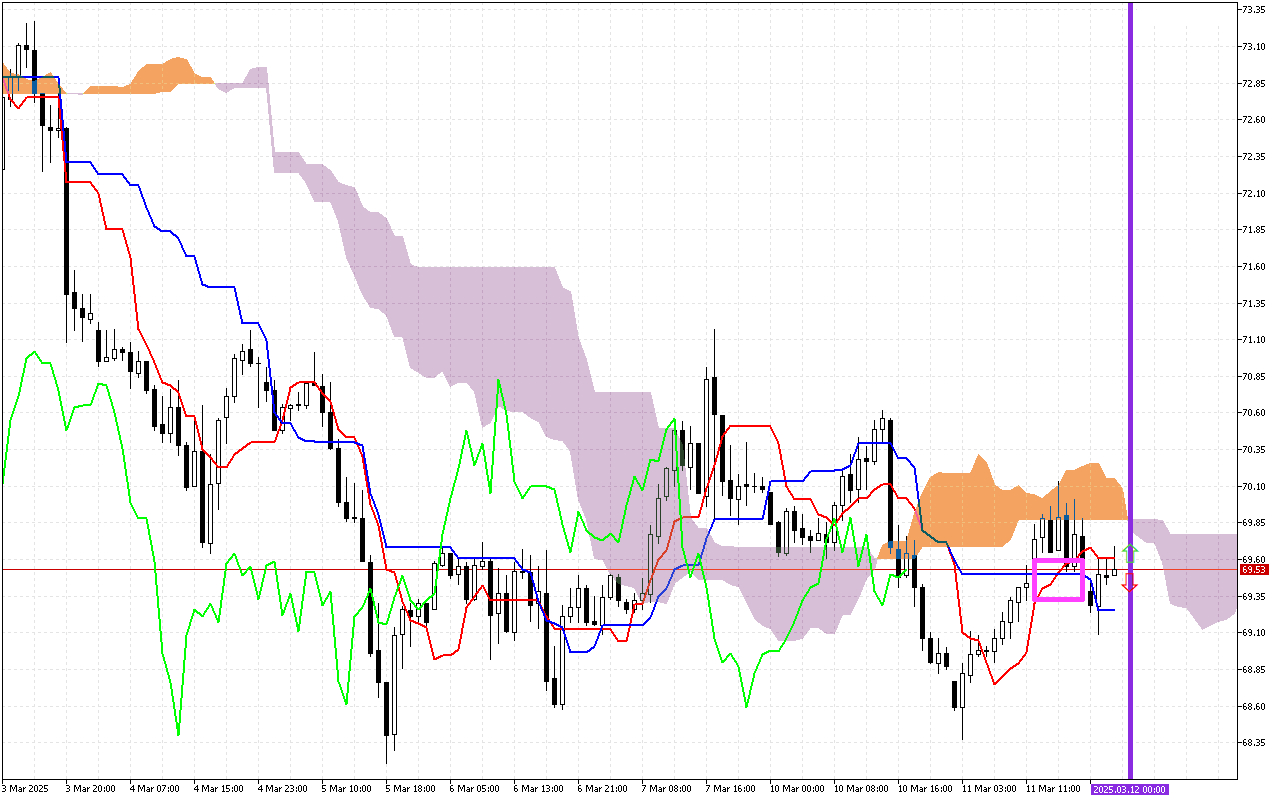Click the 68.35 price axis label
1280x800 pixels.
(x=1253, y=743)
